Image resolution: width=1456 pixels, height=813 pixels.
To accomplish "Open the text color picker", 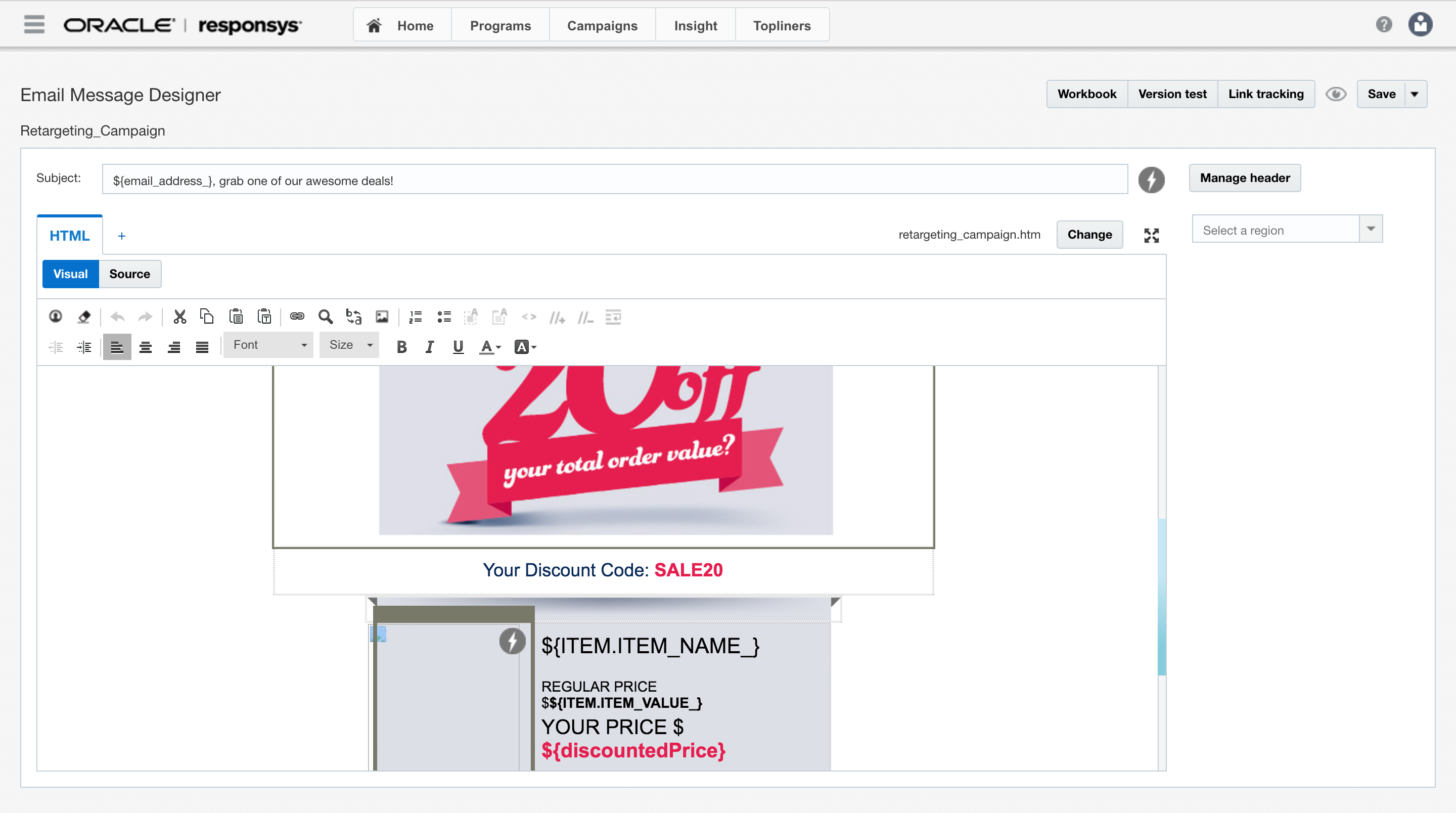I will point(489,346).
